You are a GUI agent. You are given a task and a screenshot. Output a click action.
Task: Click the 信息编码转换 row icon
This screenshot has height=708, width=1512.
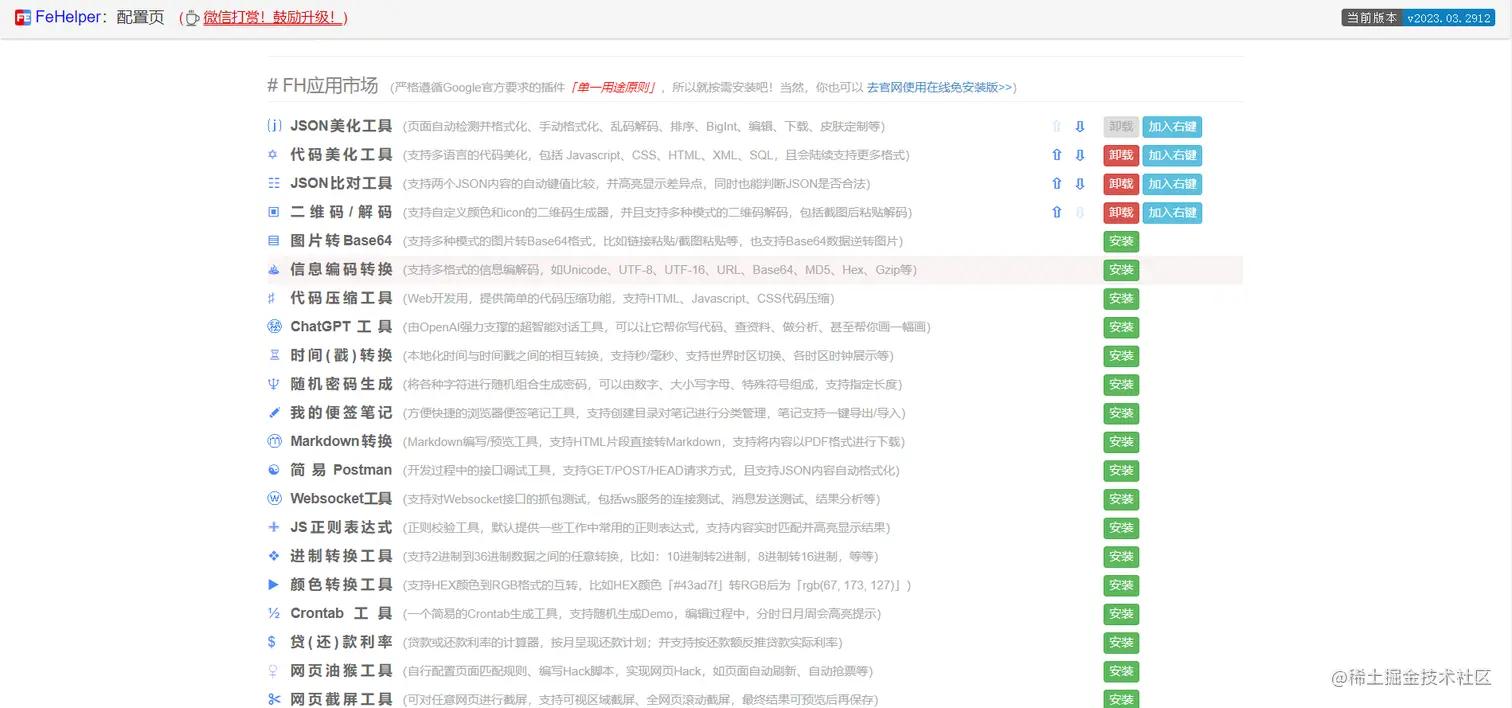(x=274, y=270)
